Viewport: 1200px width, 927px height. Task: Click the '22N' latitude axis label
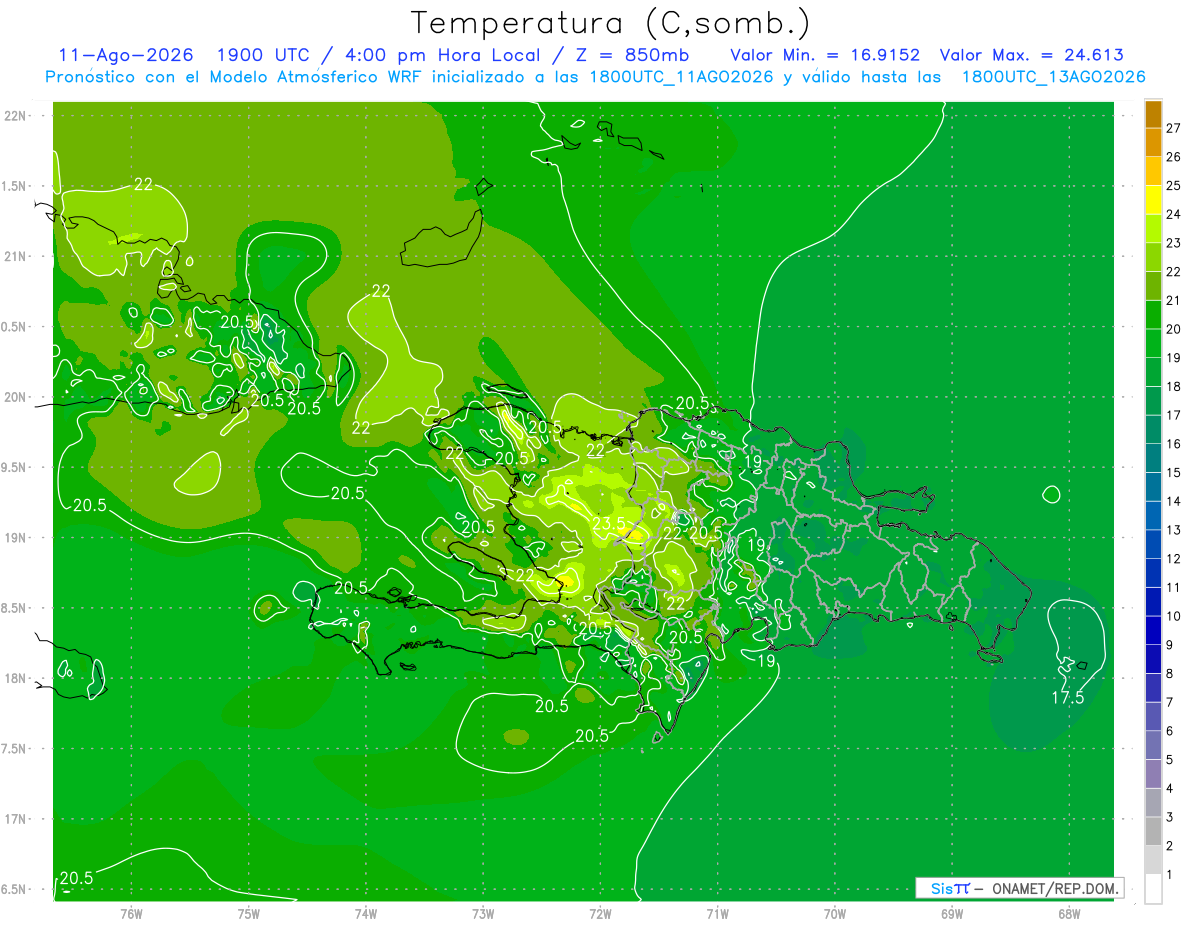tap(17, 116)
